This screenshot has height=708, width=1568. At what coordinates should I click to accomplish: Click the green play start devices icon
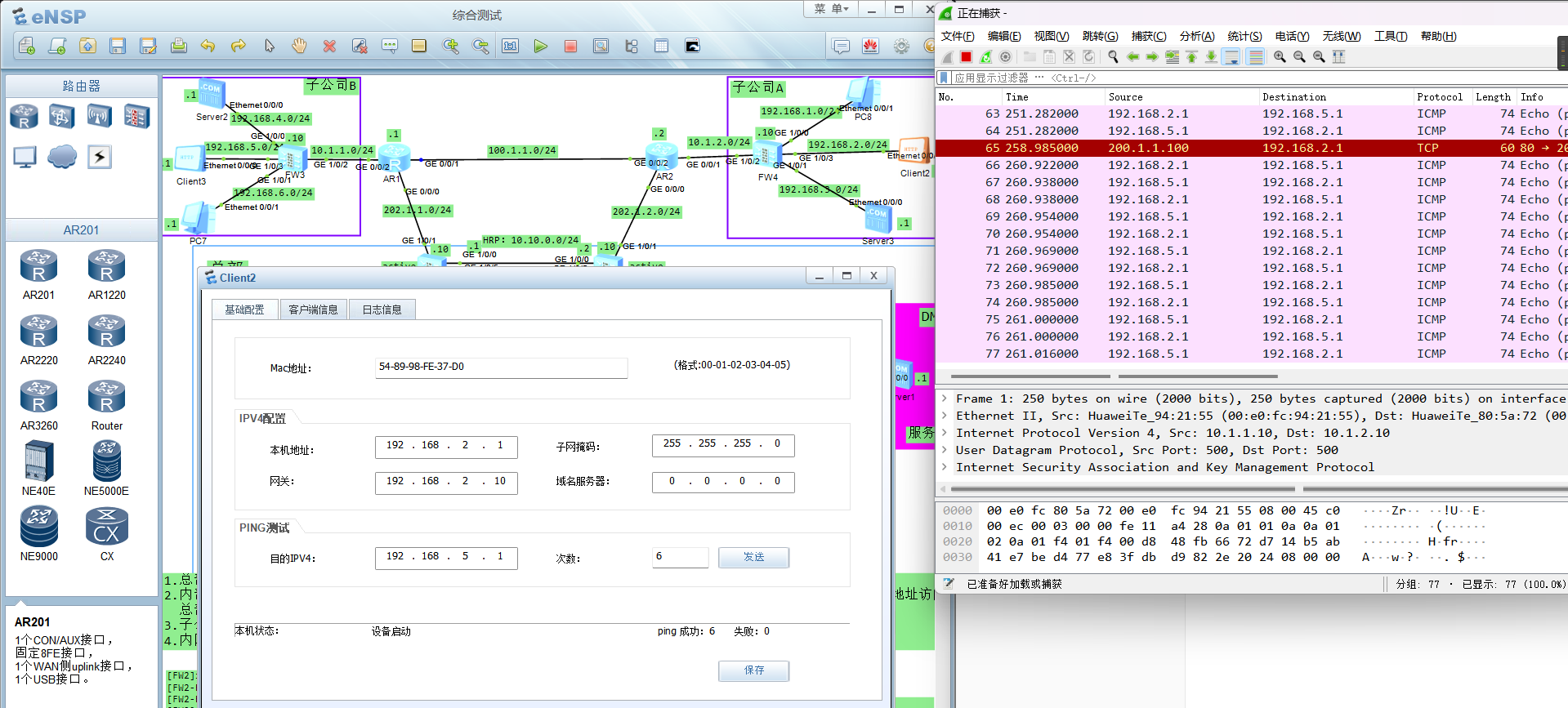[x=540, y=47]
